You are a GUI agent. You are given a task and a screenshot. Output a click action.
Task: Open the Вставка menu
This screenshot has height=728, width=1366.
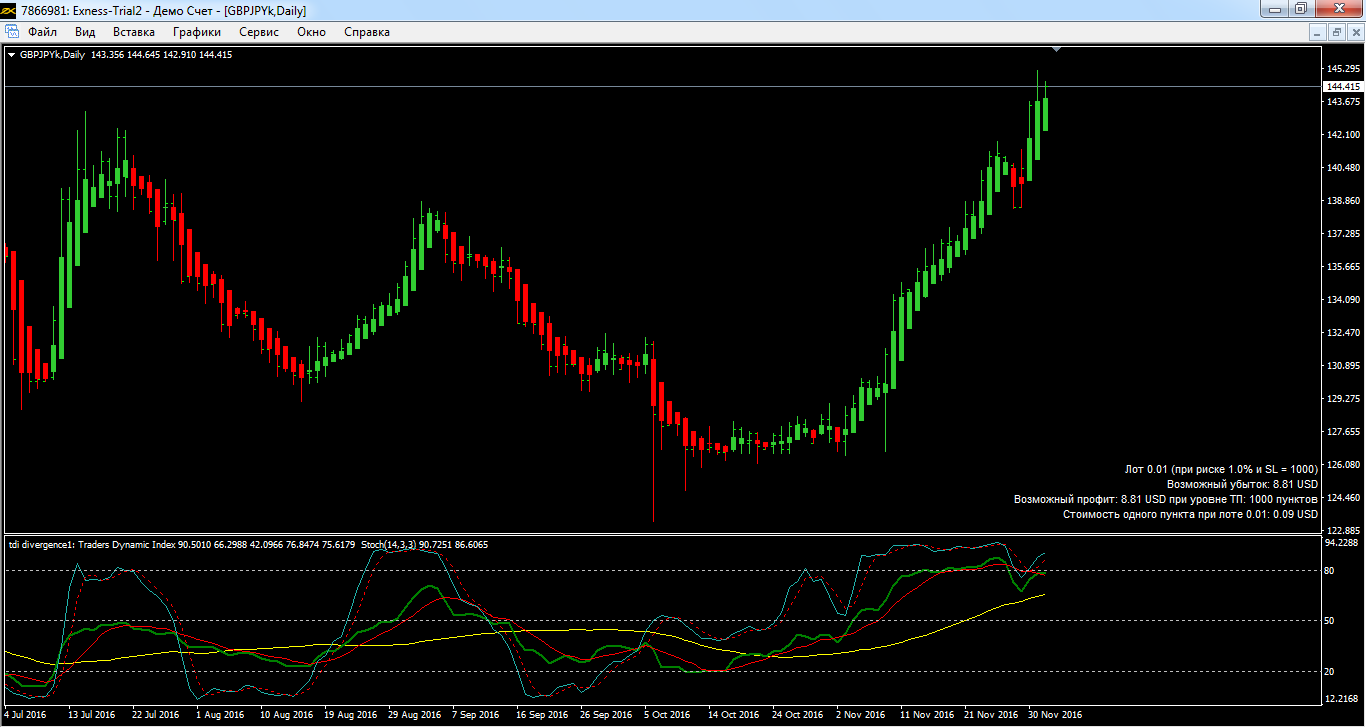134,32
